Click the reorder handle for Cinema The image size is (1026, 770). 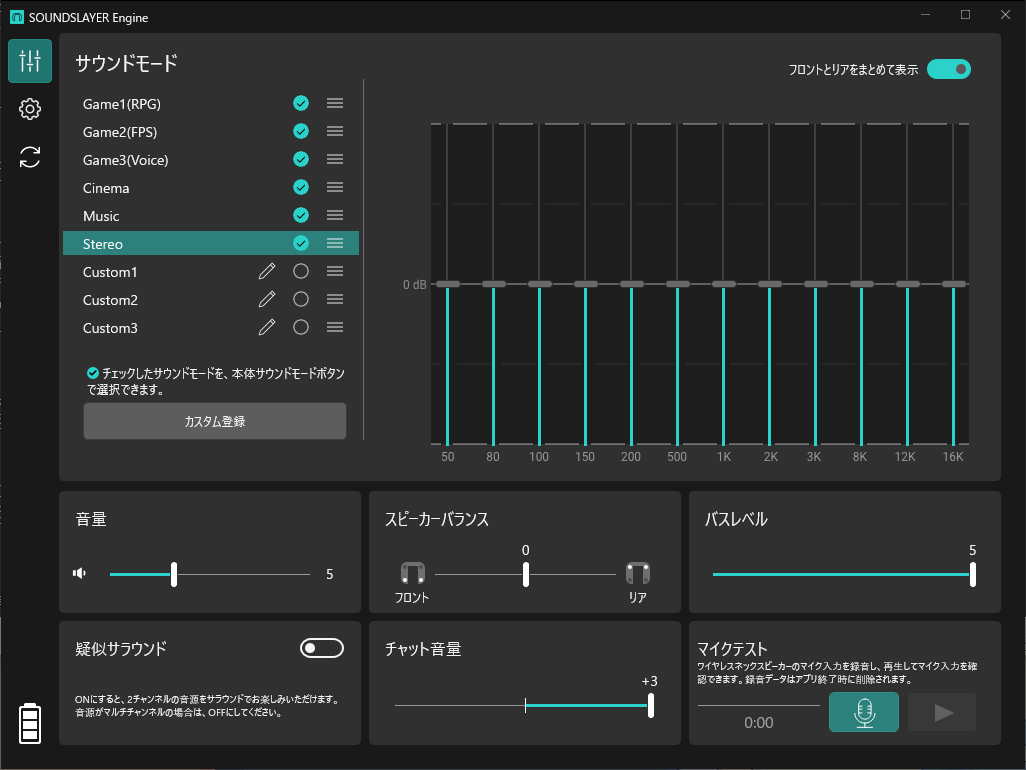tap(335, 188)
